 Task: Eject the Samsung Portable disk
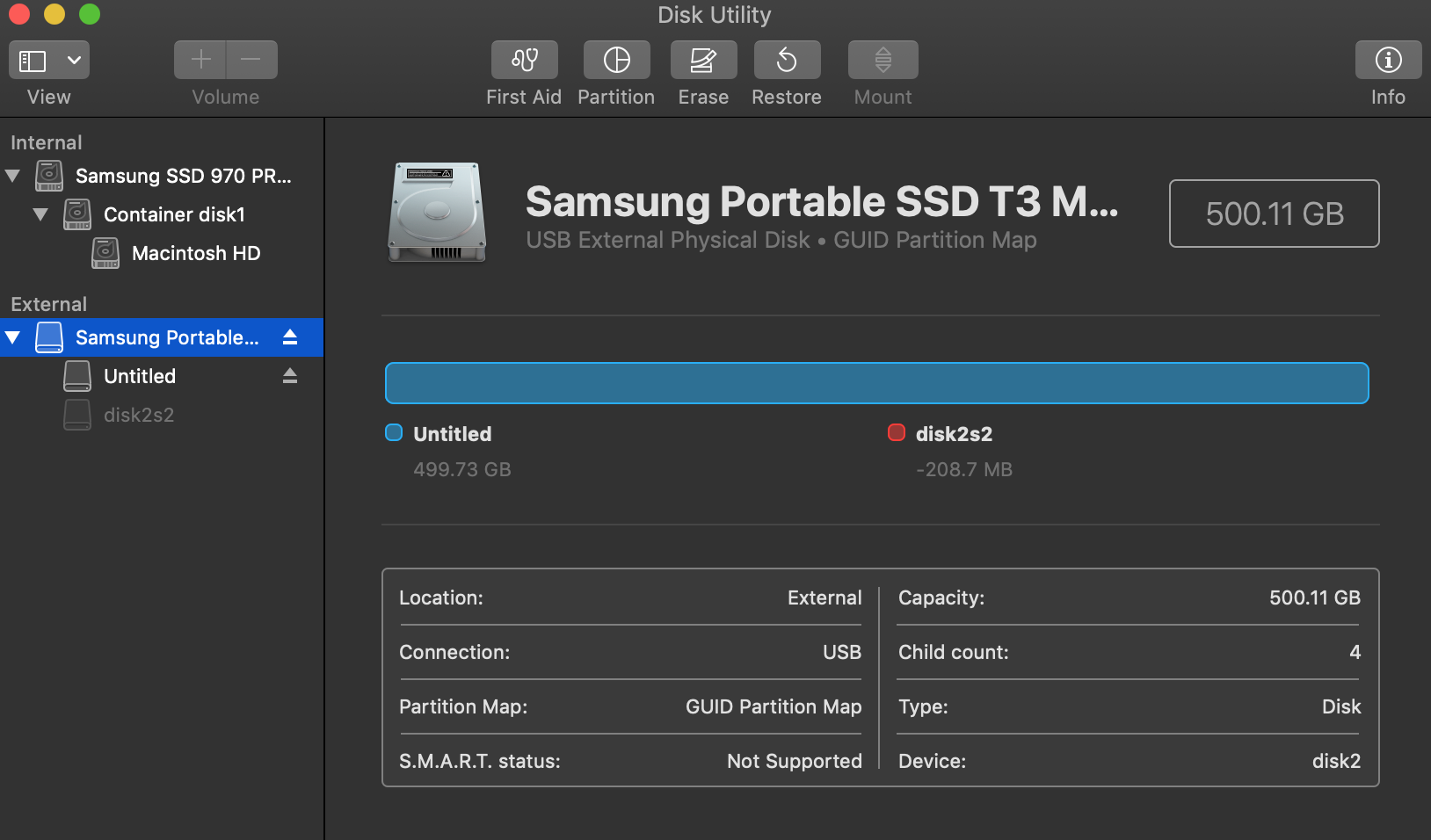(x=290, y=337)
